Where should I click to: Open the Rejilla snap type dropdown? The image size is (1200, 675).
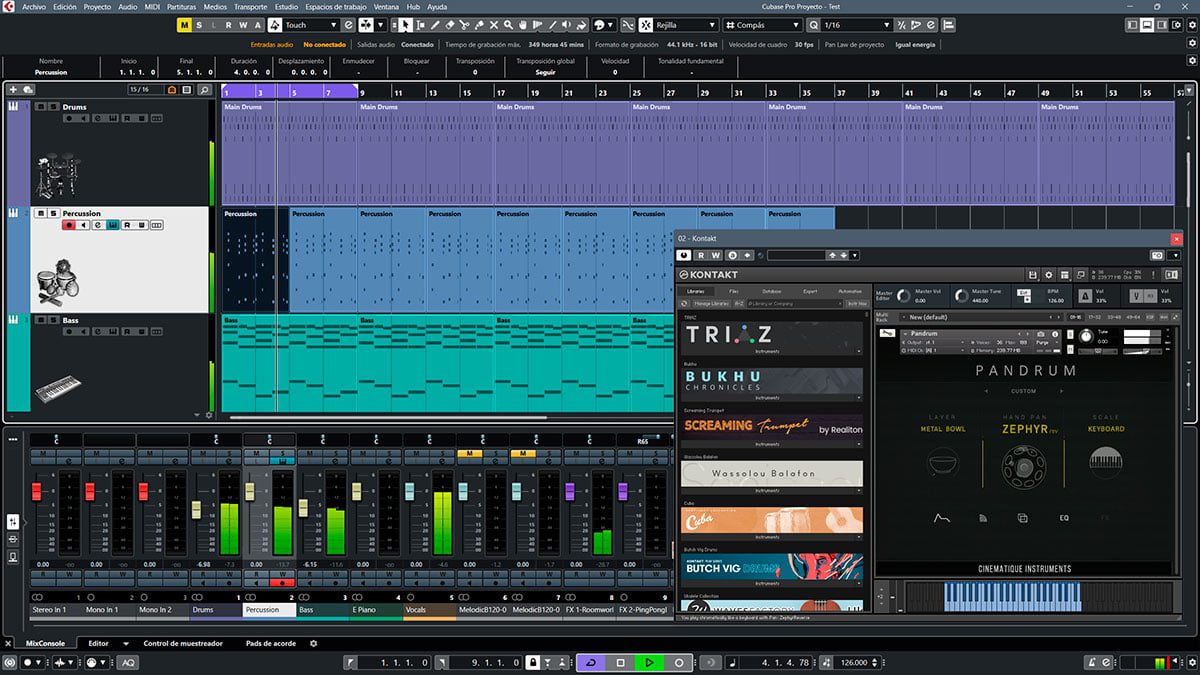point(685,25)
